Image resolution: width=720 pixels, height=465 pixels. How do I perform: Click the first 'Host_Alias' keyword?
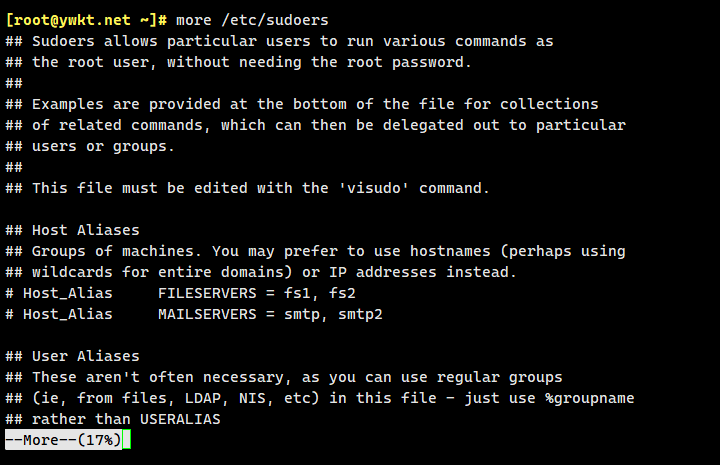[x=69, y=293]
